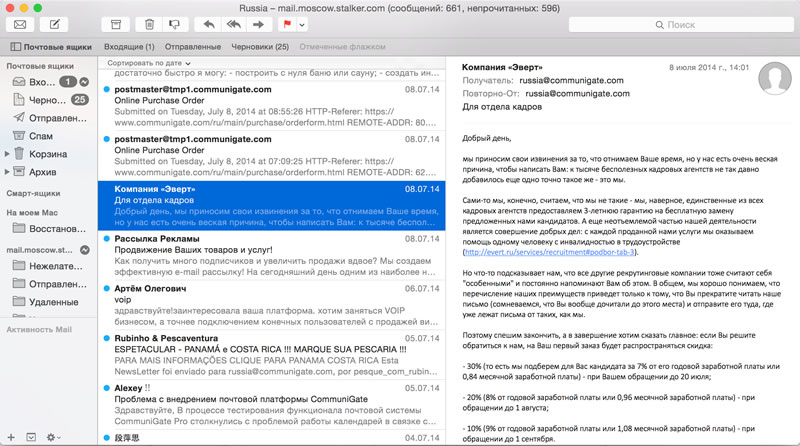This screenshot has width=800, height=446.
Task: Click the unread dot of Alexey message
Action: [107, 388]
